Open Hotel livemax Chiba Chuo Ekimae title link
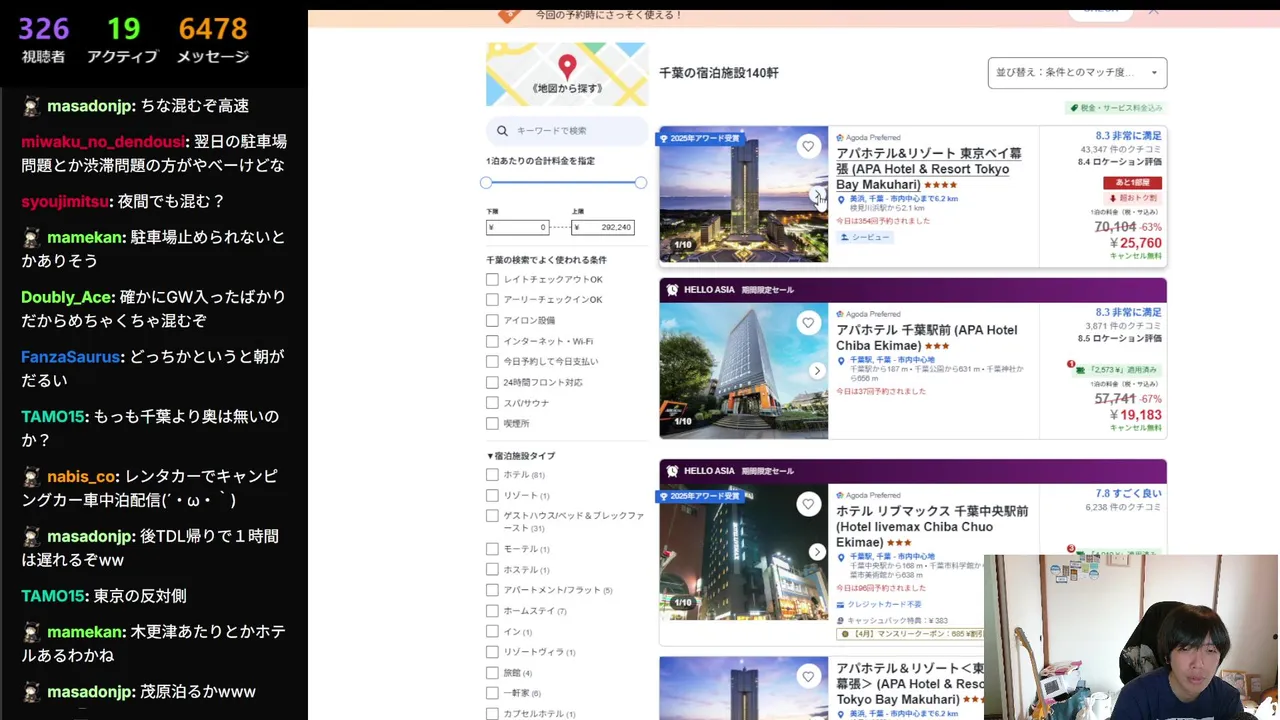This screenshot has height=720, width=1280. coord(932,527)
